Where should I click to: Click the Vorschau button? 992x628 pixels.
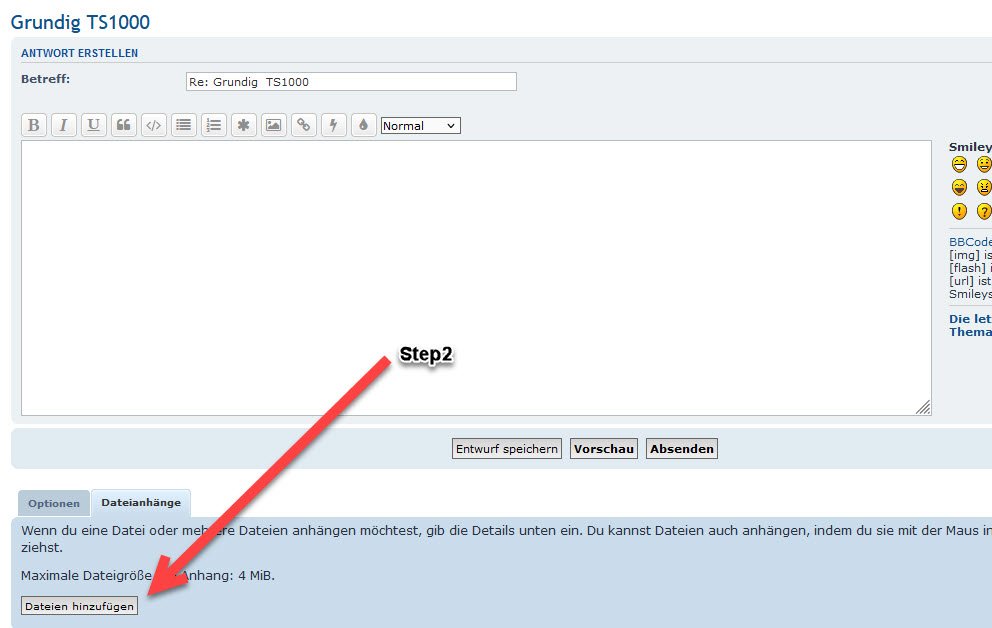604,449
